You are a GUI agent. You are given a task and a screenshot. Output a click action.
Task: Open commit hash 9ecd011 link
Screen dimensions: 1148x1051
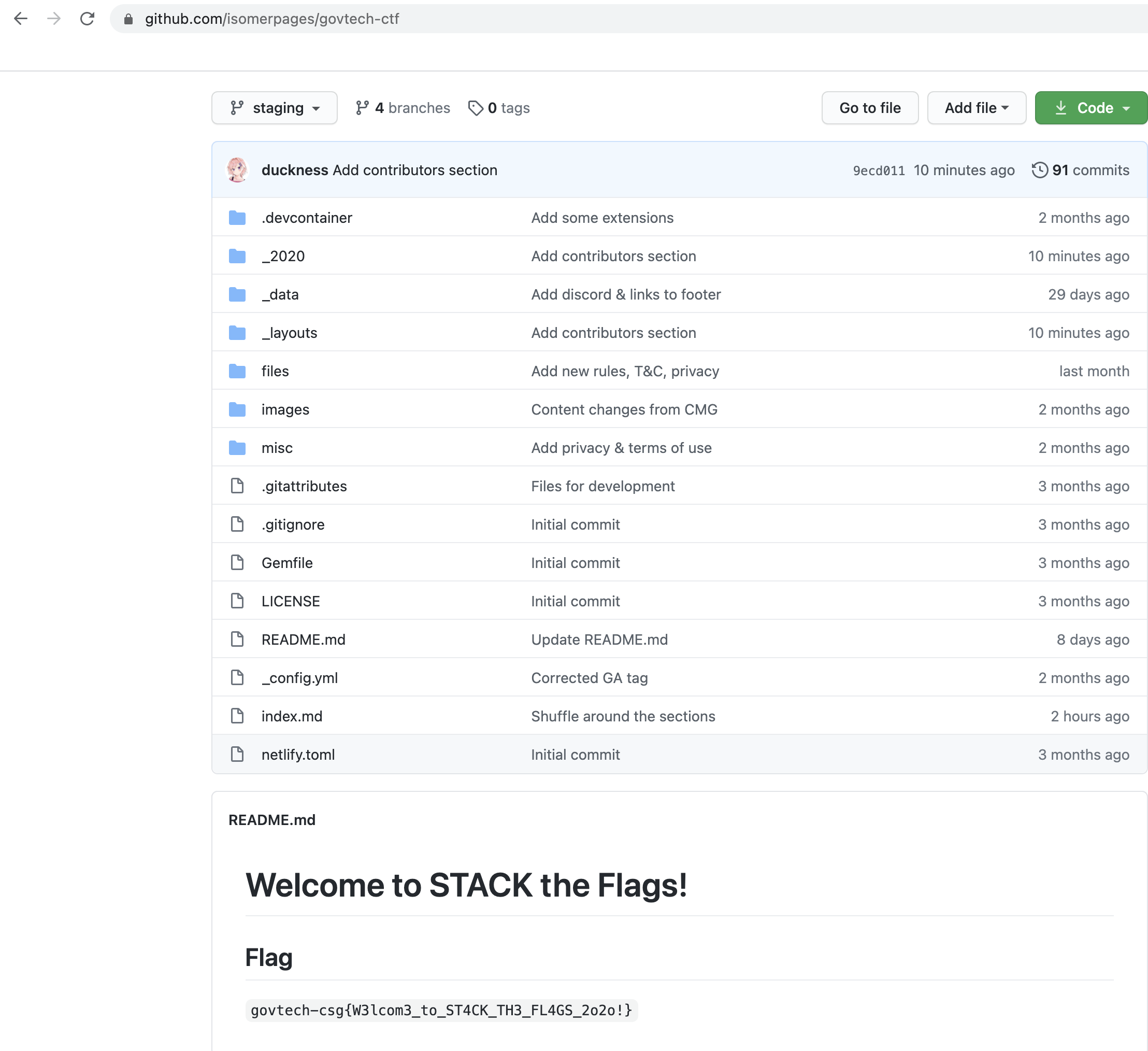point(879,171)
